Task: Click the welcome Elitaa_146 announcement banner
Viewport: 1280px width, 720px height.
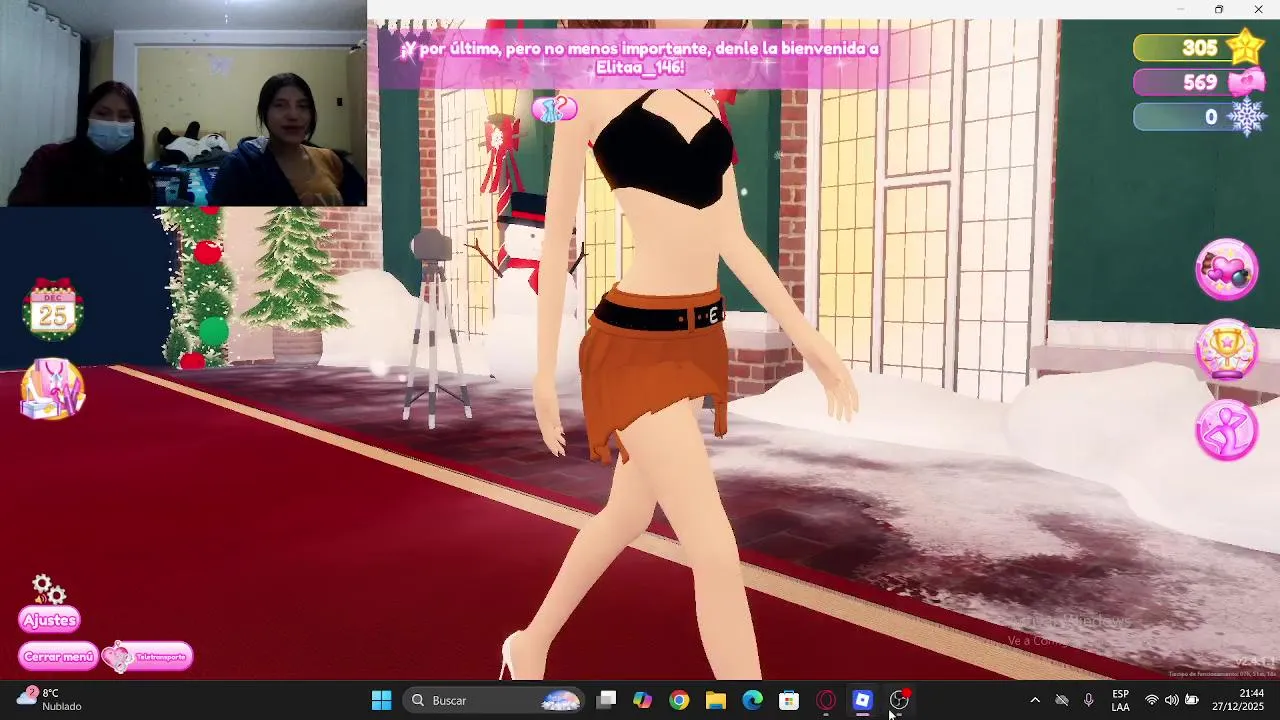Action: coord(640,58)
